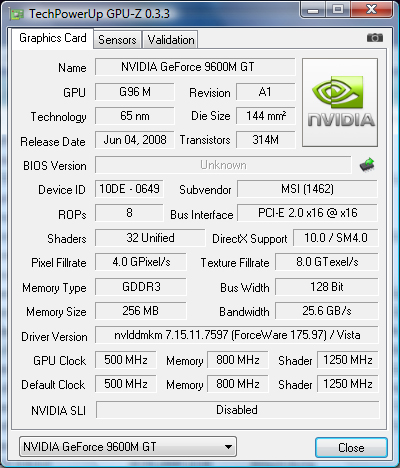Image resolution: width=400 pixels, height=468 pixels.
Task: Click the BIOS Version field Unknown
Action: [x=223, y=165]
